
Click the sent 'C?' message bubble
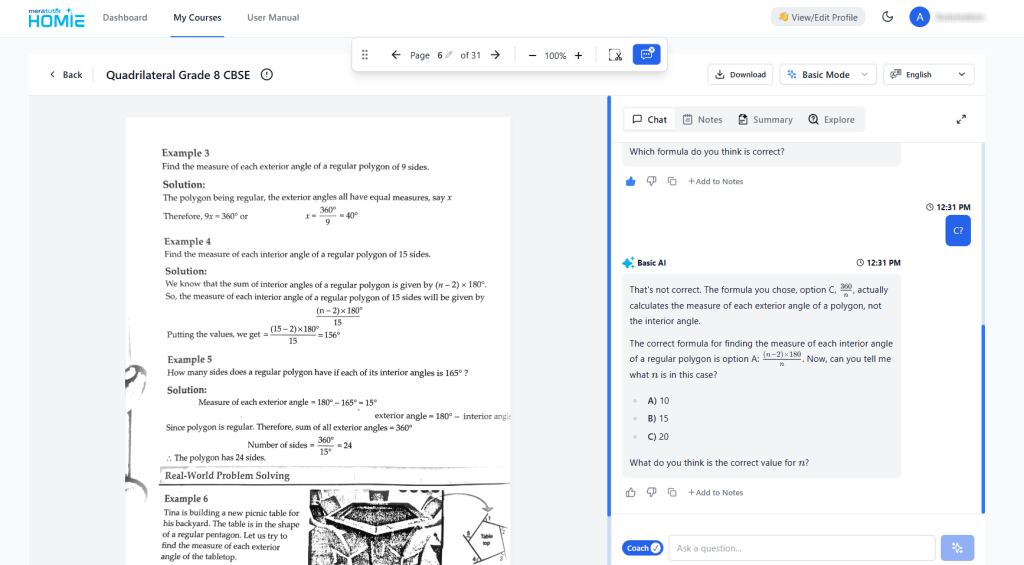(x=958, y=231)
